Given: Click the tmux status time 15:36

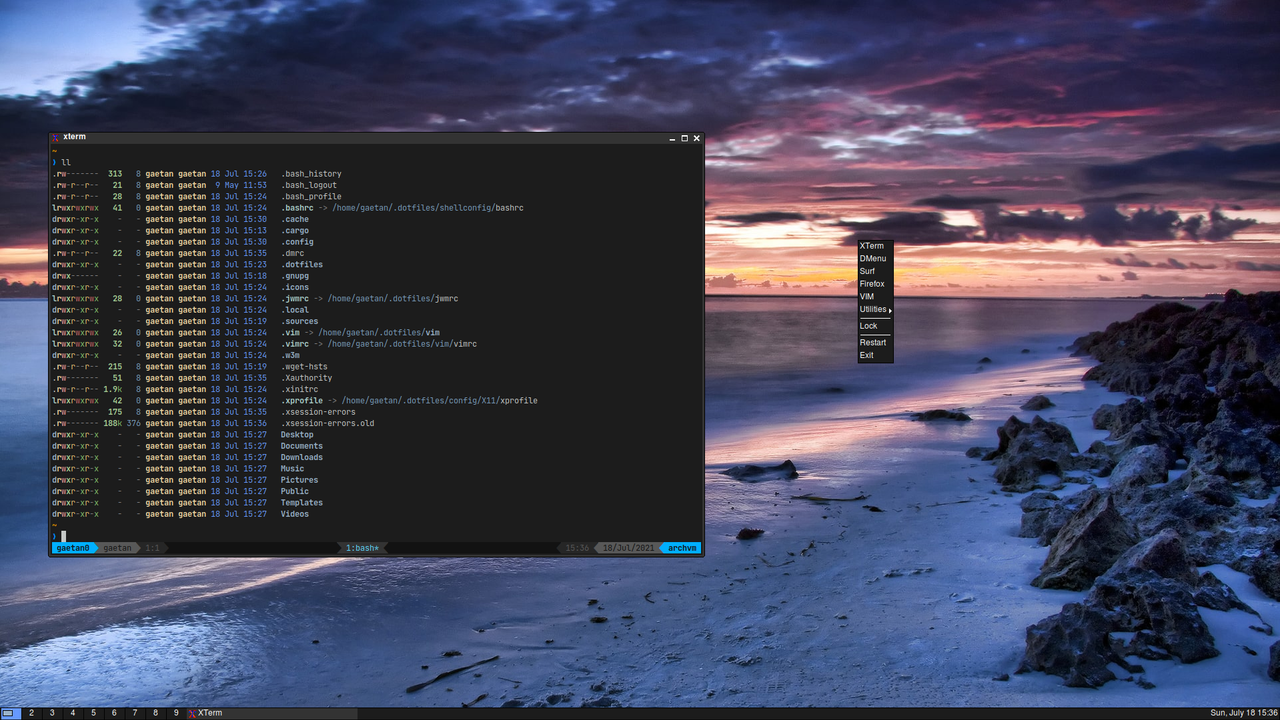Looking at the screenshot, I should (577, 548).
